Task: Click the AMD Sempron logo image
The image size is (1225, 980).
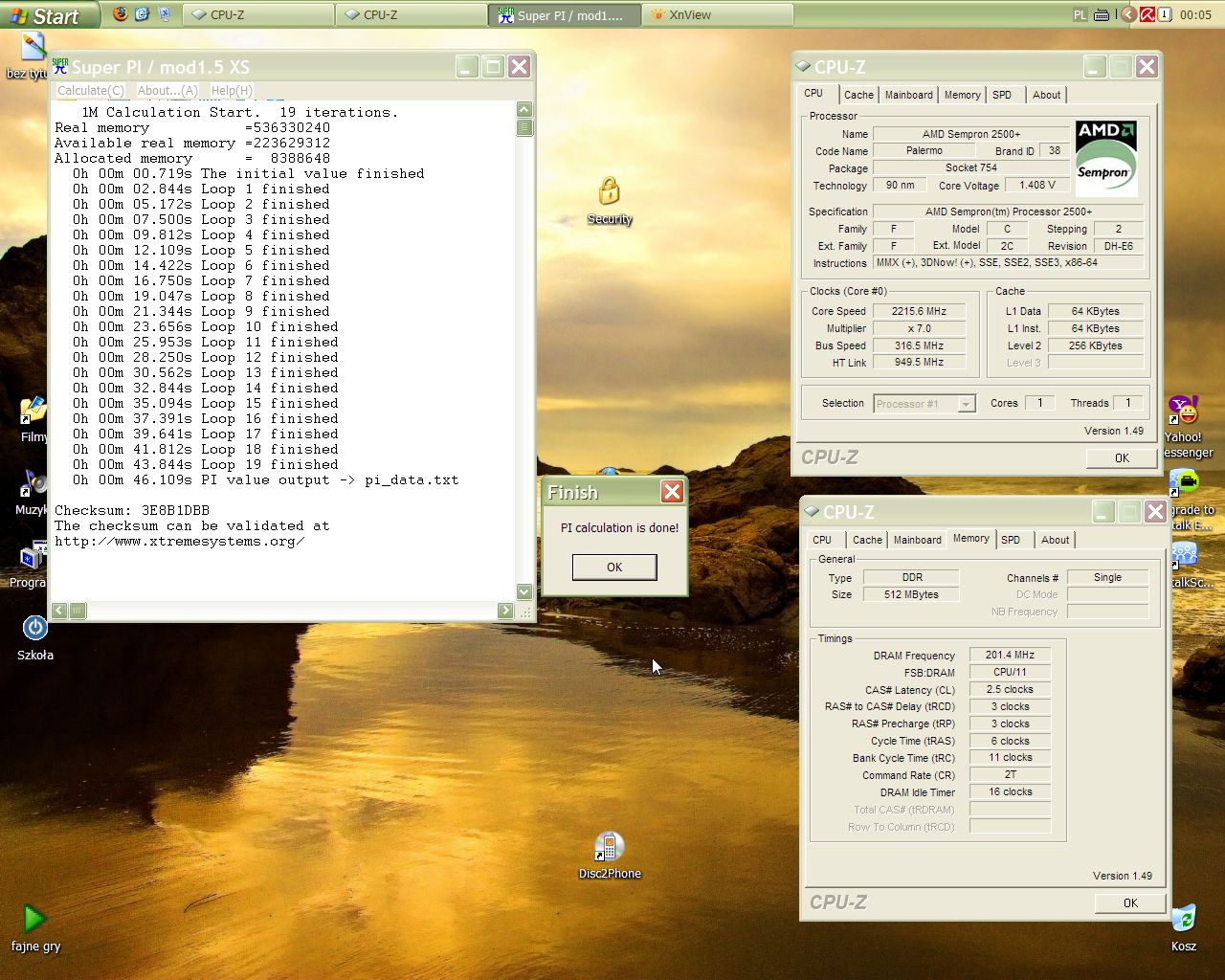Action: pos(1106,158)
